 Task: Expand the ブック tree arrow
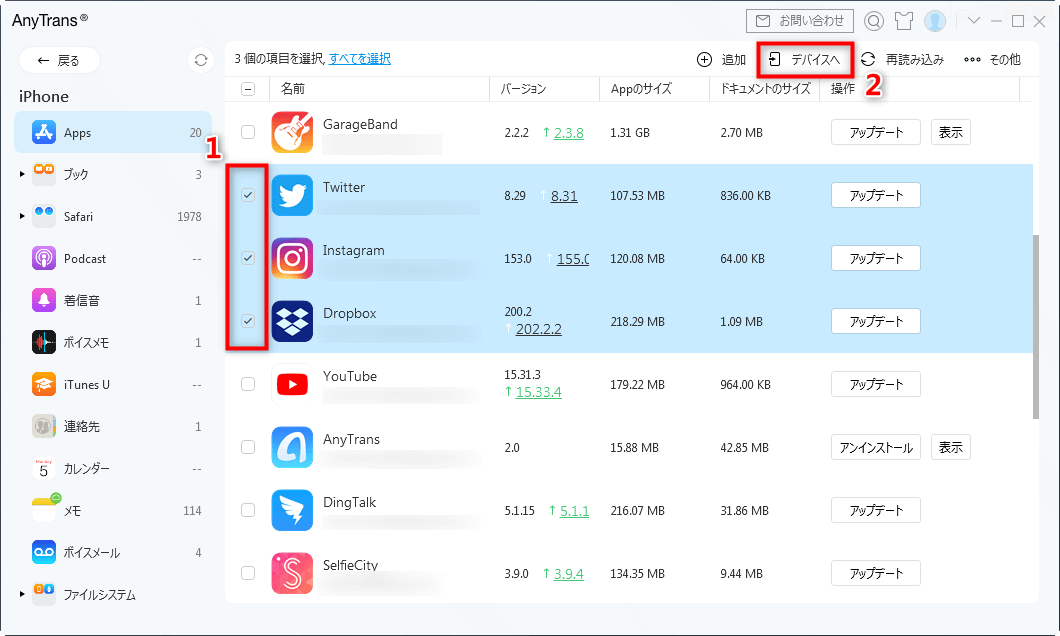[22, 174]
